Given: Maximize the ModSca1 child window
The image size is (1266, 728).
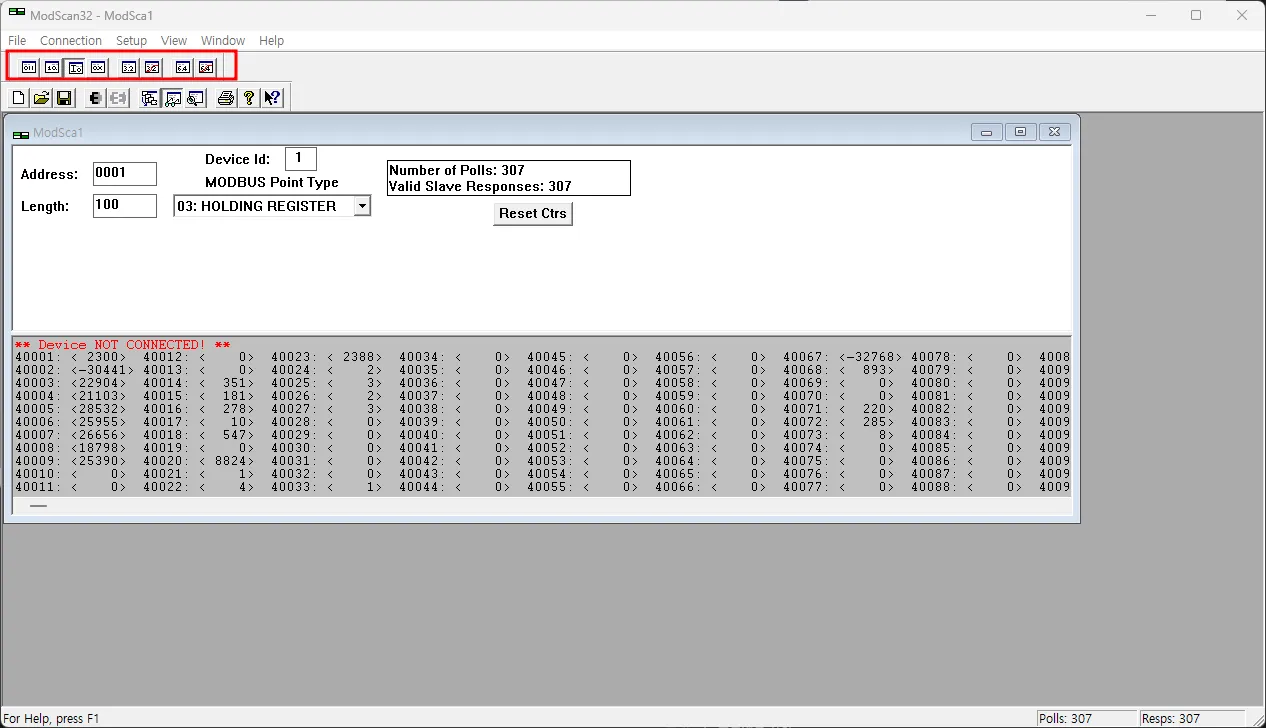Looking at the screenshot, I should click(x=1020, y=132).
